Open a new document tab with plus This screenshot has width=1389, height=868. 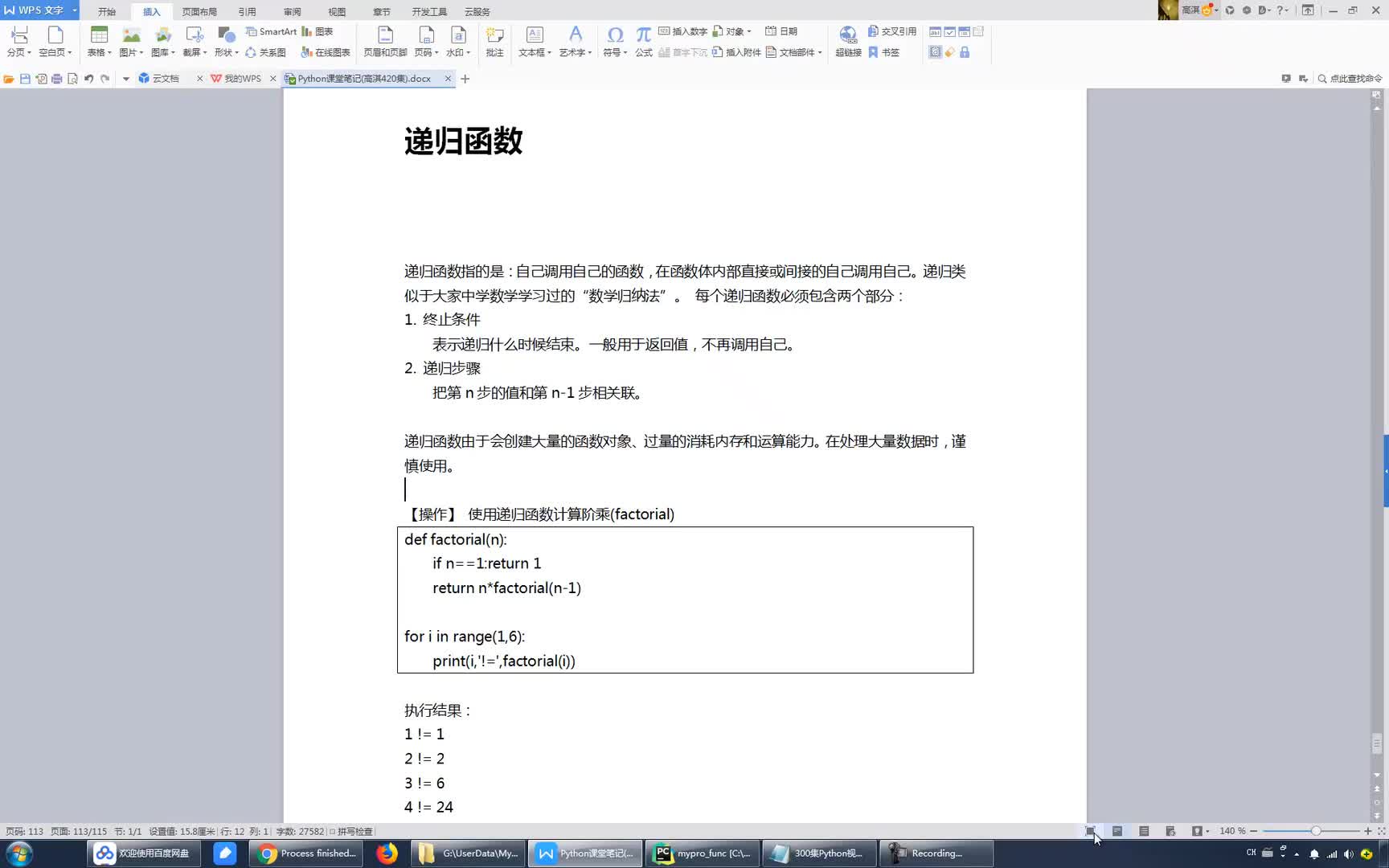pos(465,79)
